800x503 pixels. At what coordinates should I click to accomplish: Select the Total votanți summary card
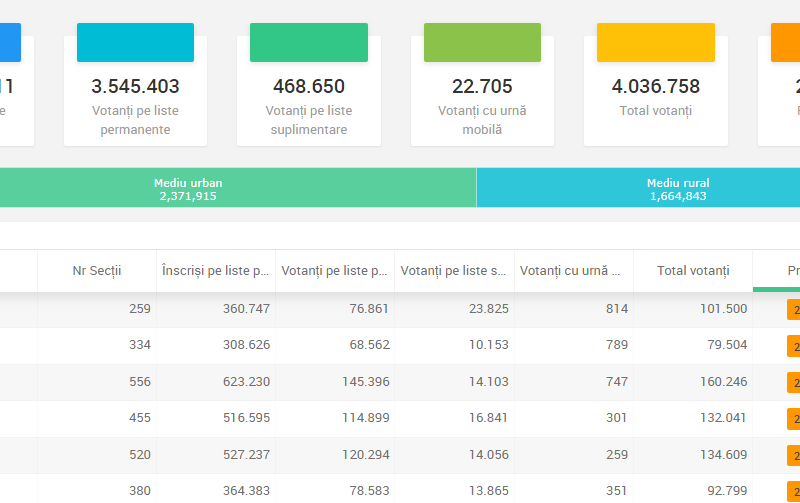655,98
